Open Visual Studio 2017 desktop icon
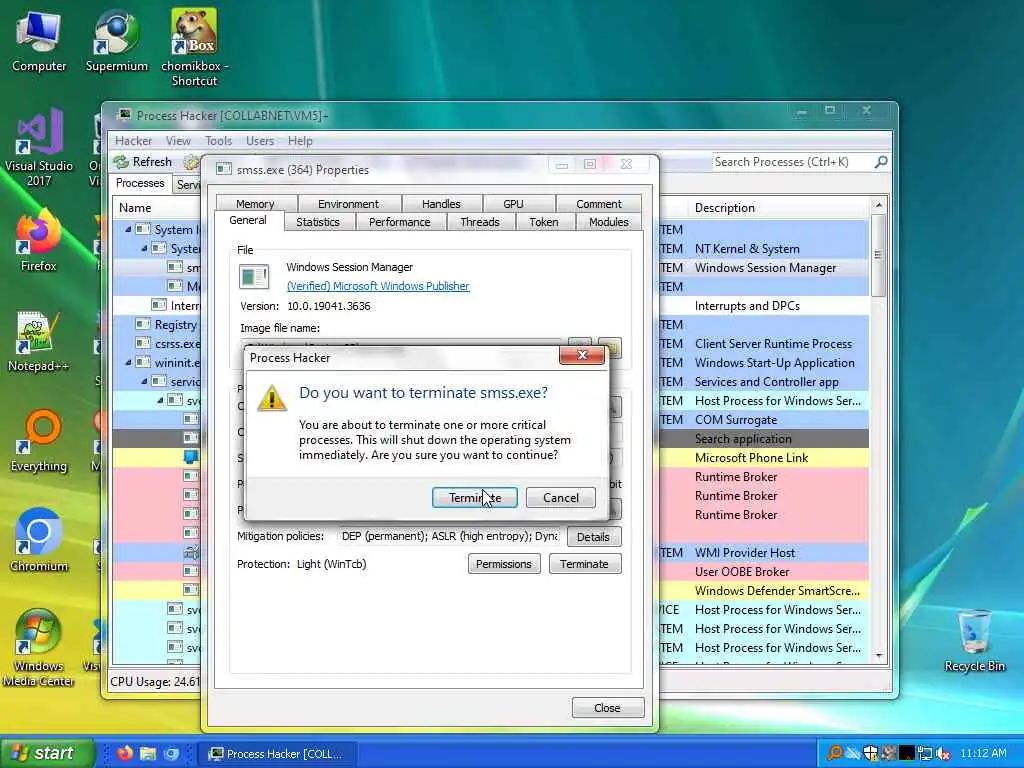This screenshot has width=1024, height=768. (39, 148)
